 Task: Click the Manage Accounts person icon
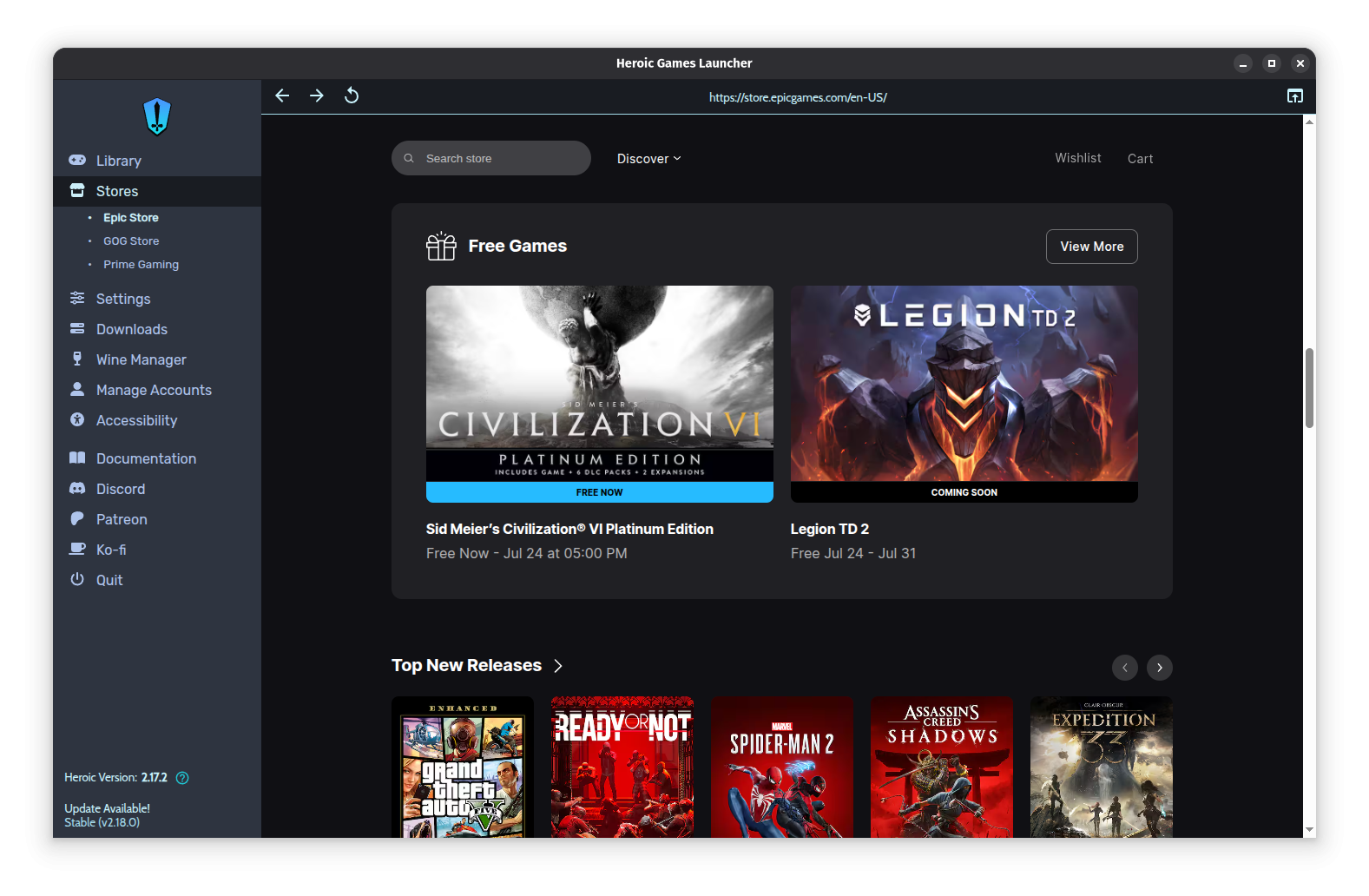[77, 389]
